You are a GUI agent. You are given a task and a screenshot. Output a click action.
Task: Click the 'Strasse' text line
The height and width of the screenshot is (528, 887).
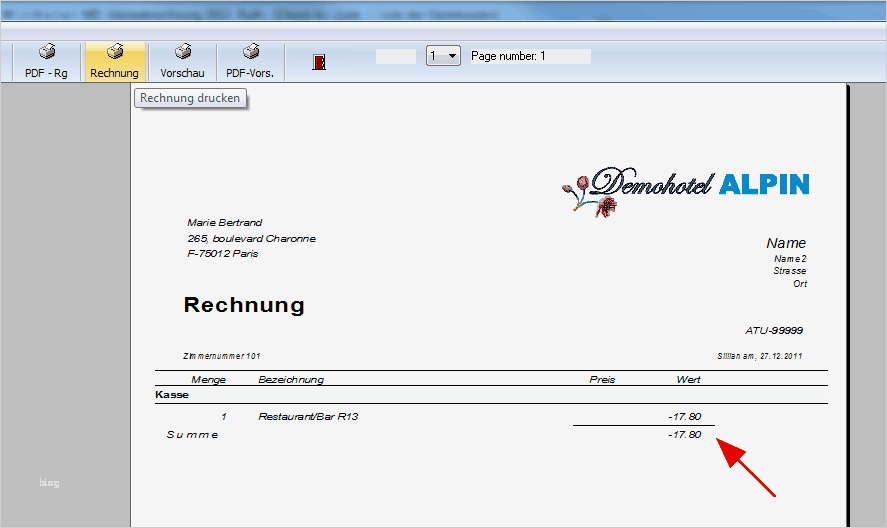(x=790, y=271)
